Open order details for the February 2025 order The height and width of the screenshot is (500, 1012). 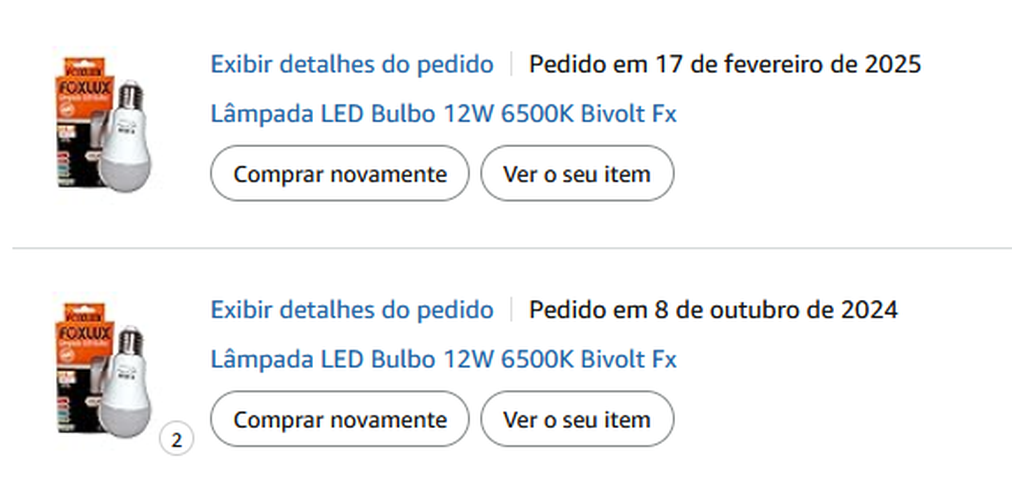[351, 65]
